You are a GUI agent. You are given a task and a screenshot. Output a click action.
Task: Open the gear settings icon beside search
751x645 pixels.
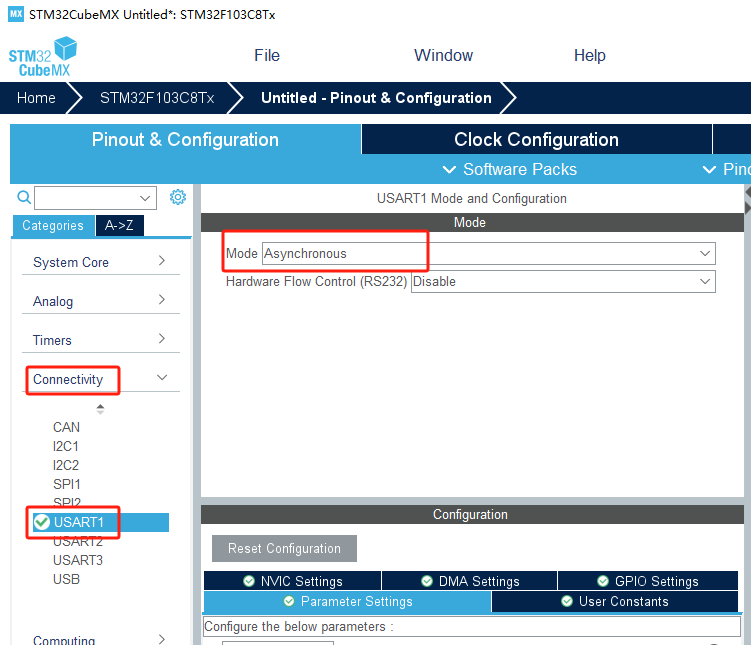[x=178, y=197]
